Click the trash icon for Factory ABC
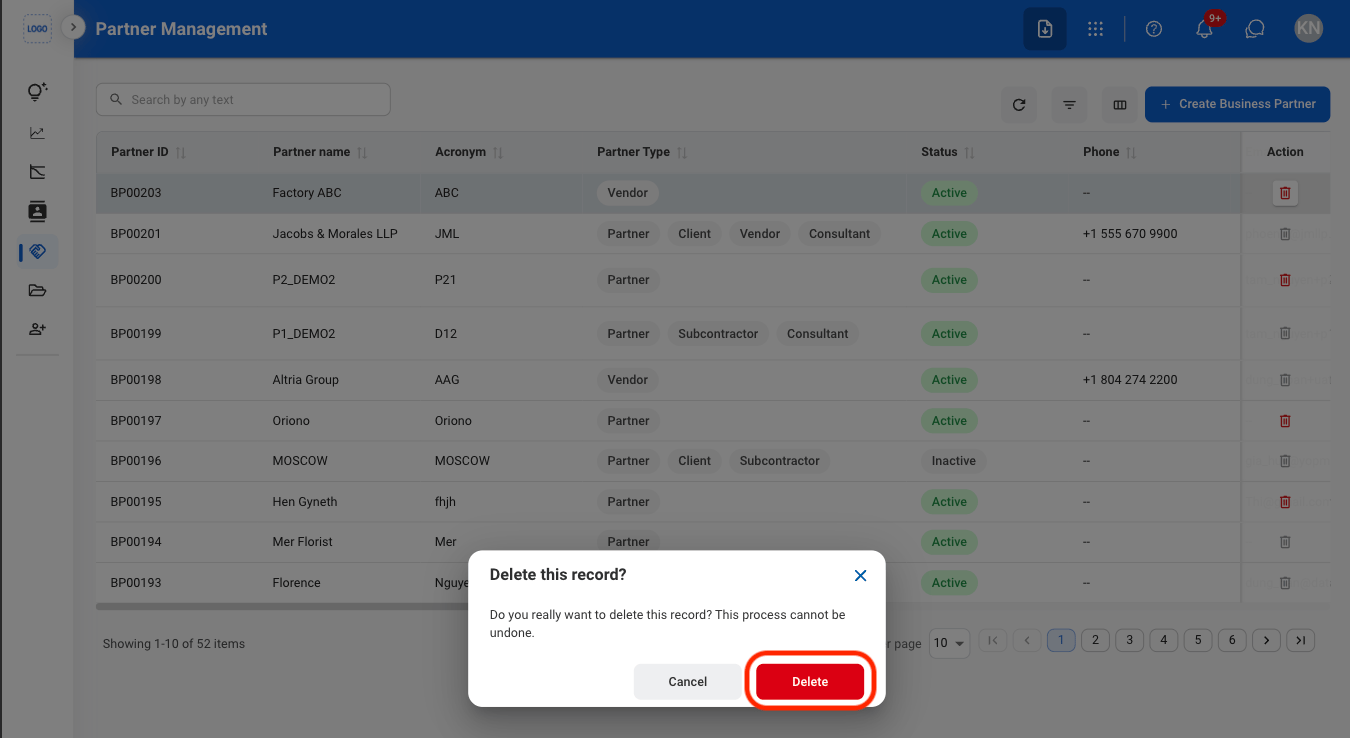1350x738 pixels. 1285,193
